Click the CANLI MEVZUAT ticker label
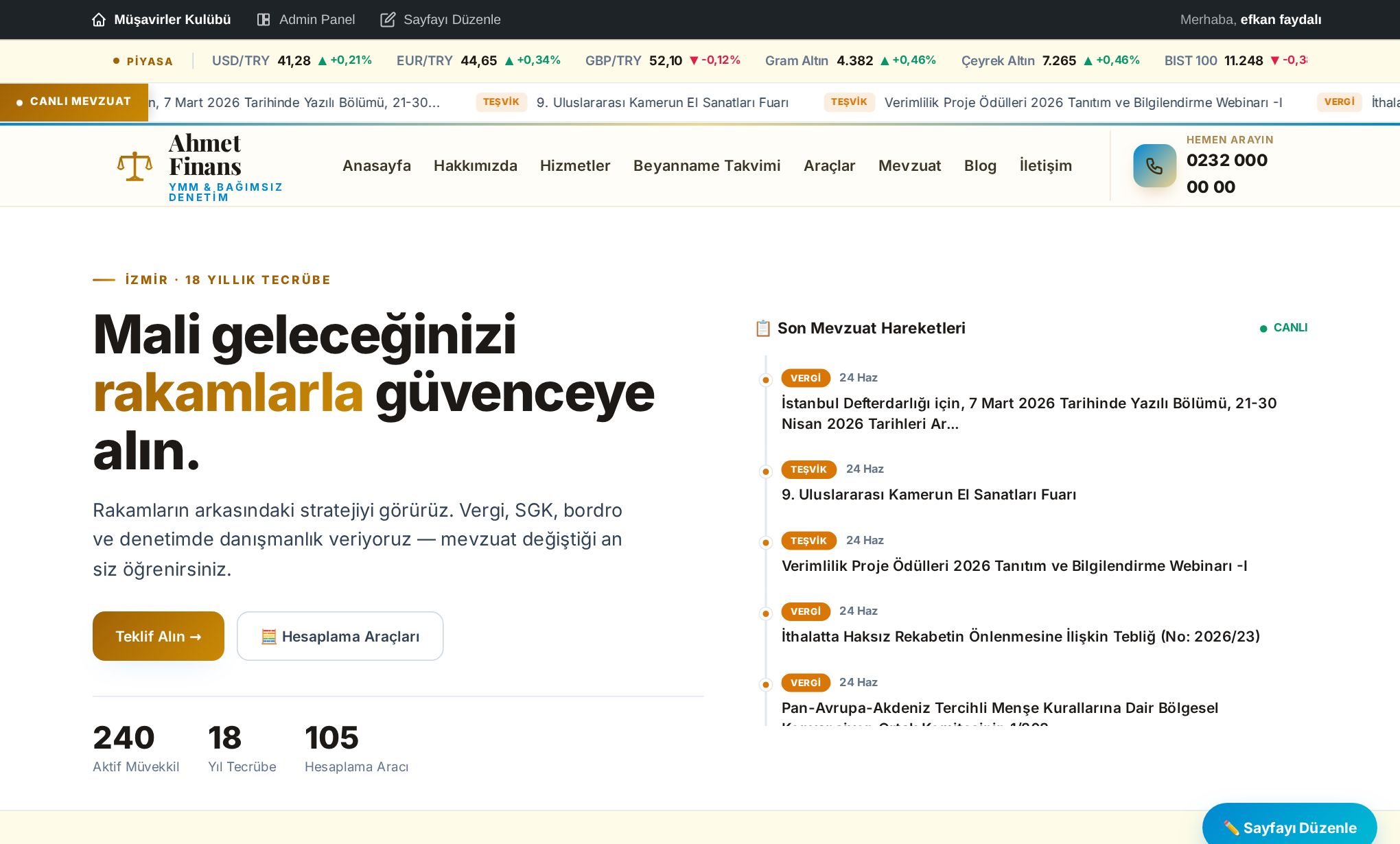The width and height of the screenshot is (1400, 844). coord(74,102)
